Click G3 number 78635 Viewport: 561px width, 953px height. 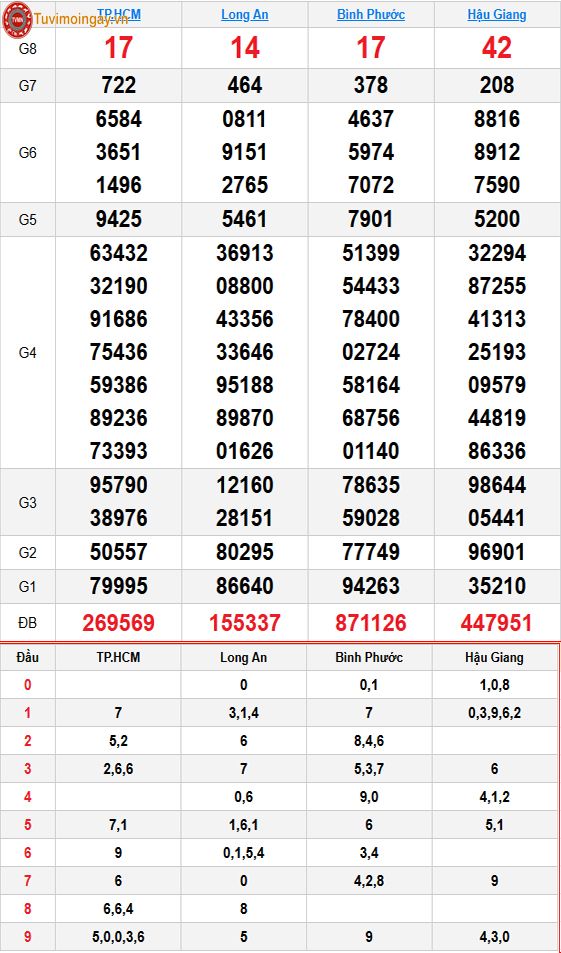coord(371,485)
